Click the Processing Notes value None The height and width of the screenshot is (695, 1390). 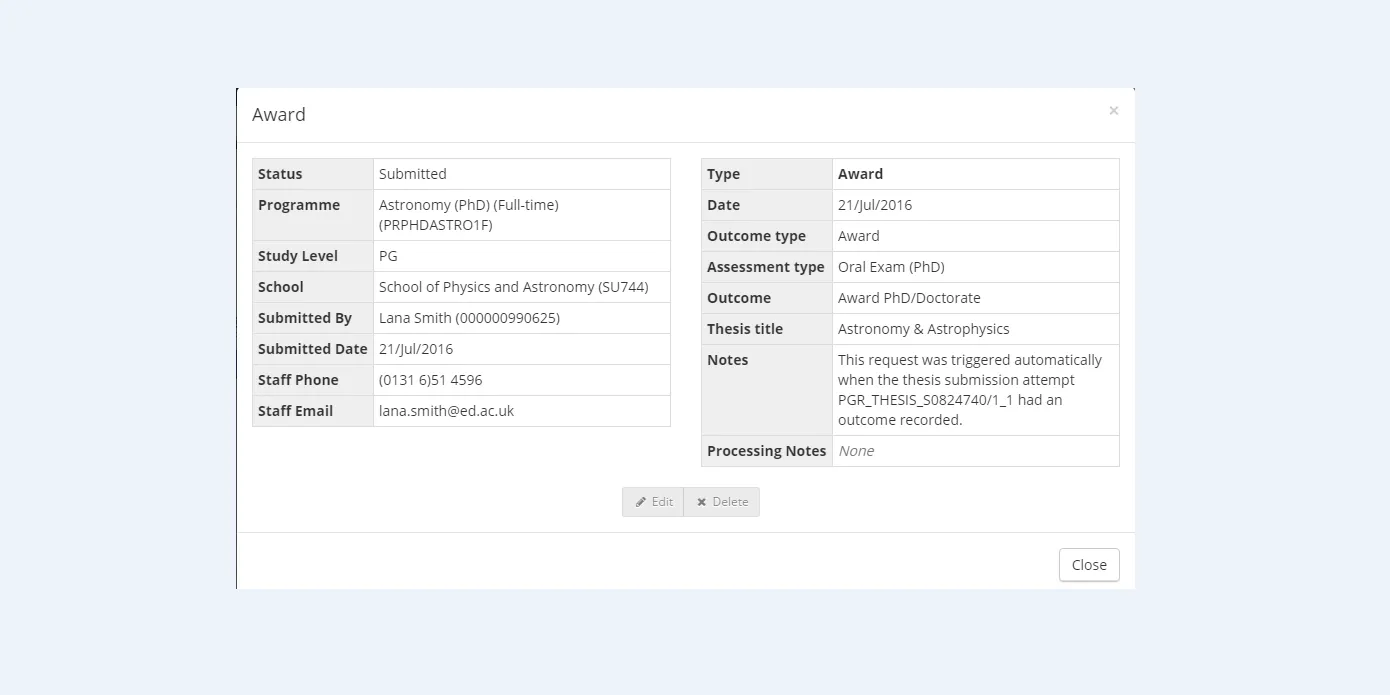click(x=856, y=451)
